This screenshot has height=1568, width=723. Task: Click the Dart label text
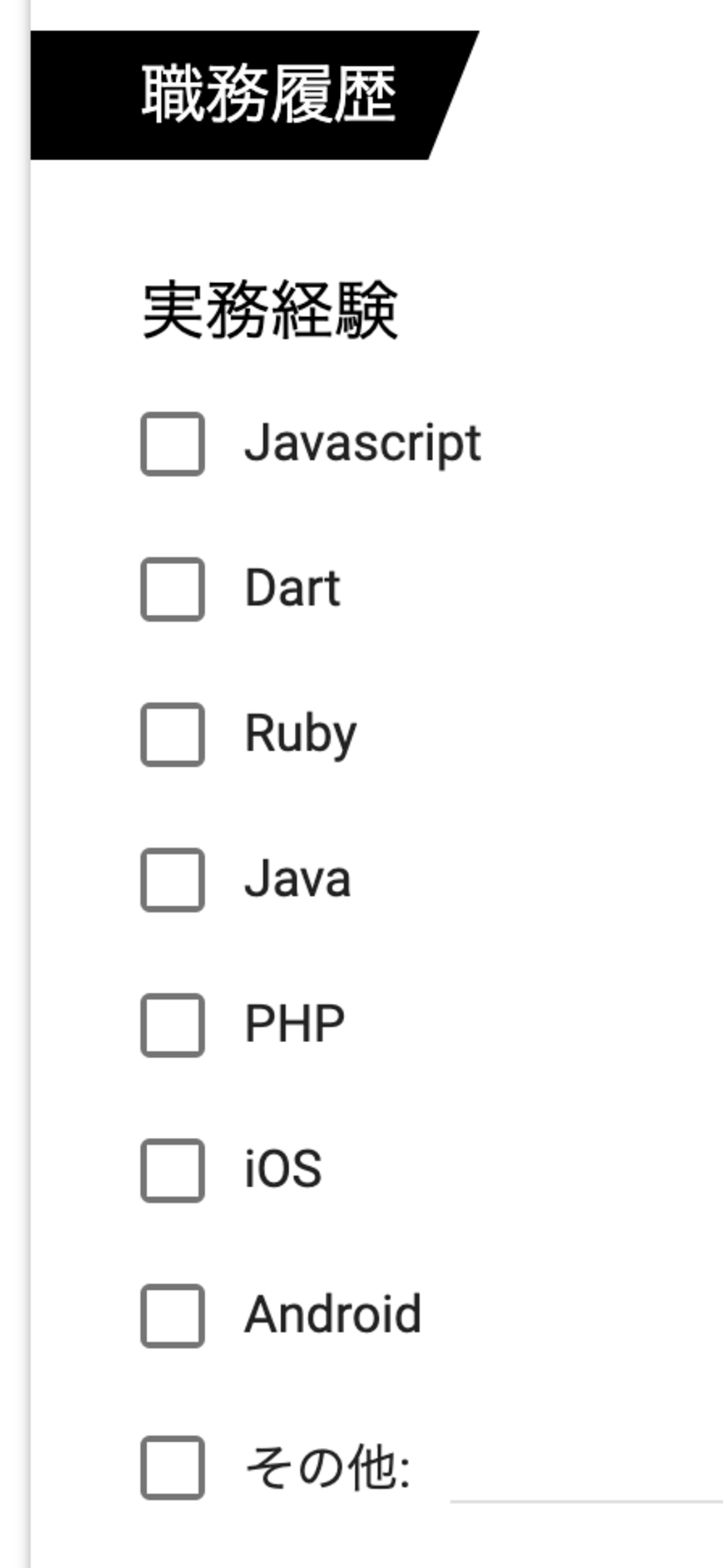(x=292, y=588)
